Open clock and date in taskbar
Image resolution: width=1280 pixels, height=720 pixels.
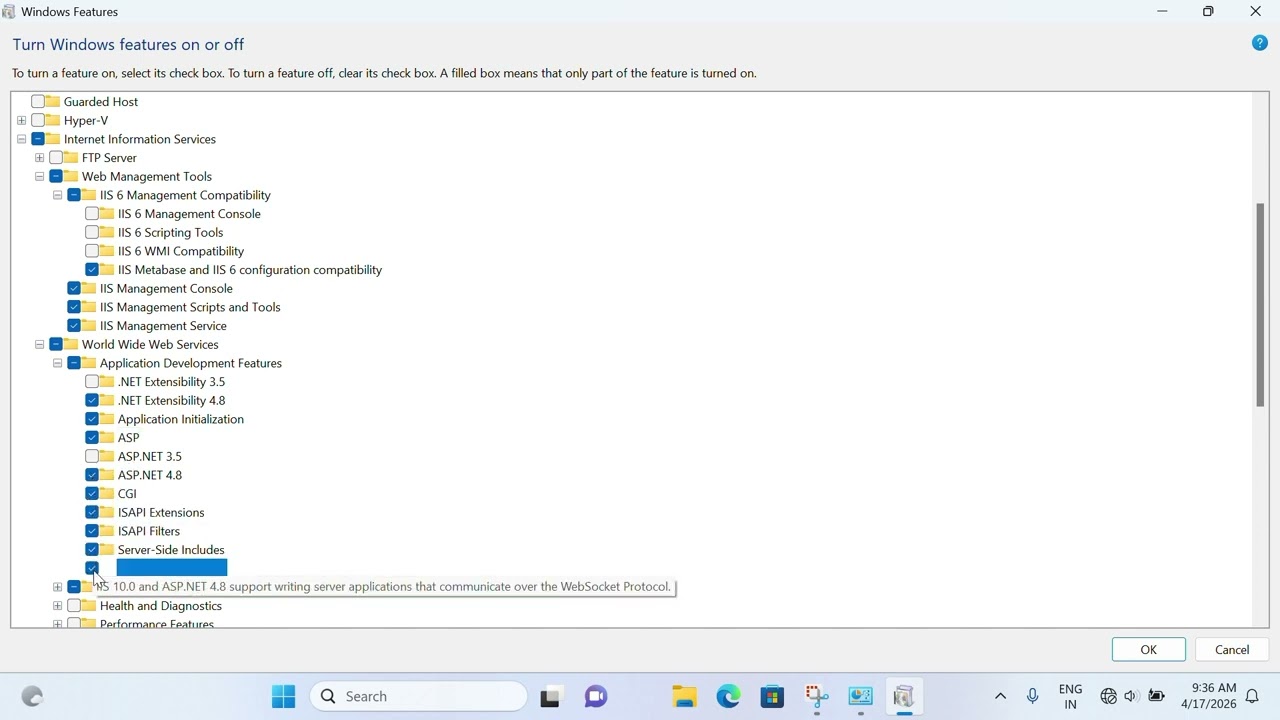(x=1209, y=696)
